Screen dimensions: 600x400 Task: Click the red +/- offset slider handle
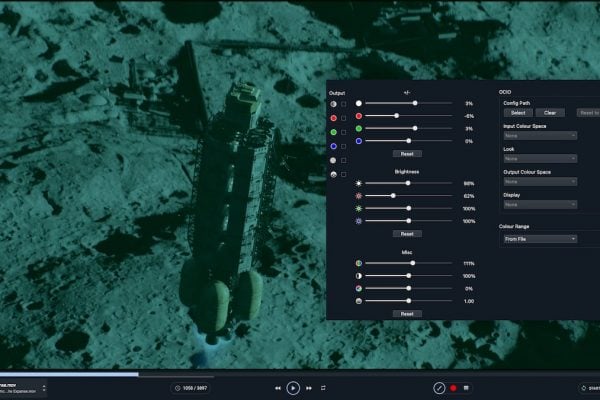point(396,116)
